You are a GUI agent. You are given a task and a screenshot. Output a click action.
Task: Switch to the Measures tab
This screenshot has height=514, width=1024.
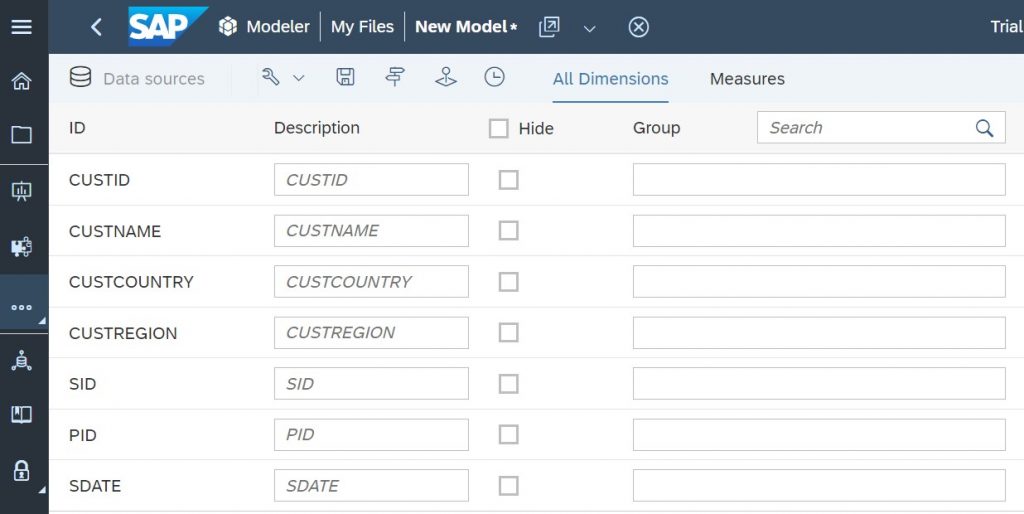tap(747, 78)
